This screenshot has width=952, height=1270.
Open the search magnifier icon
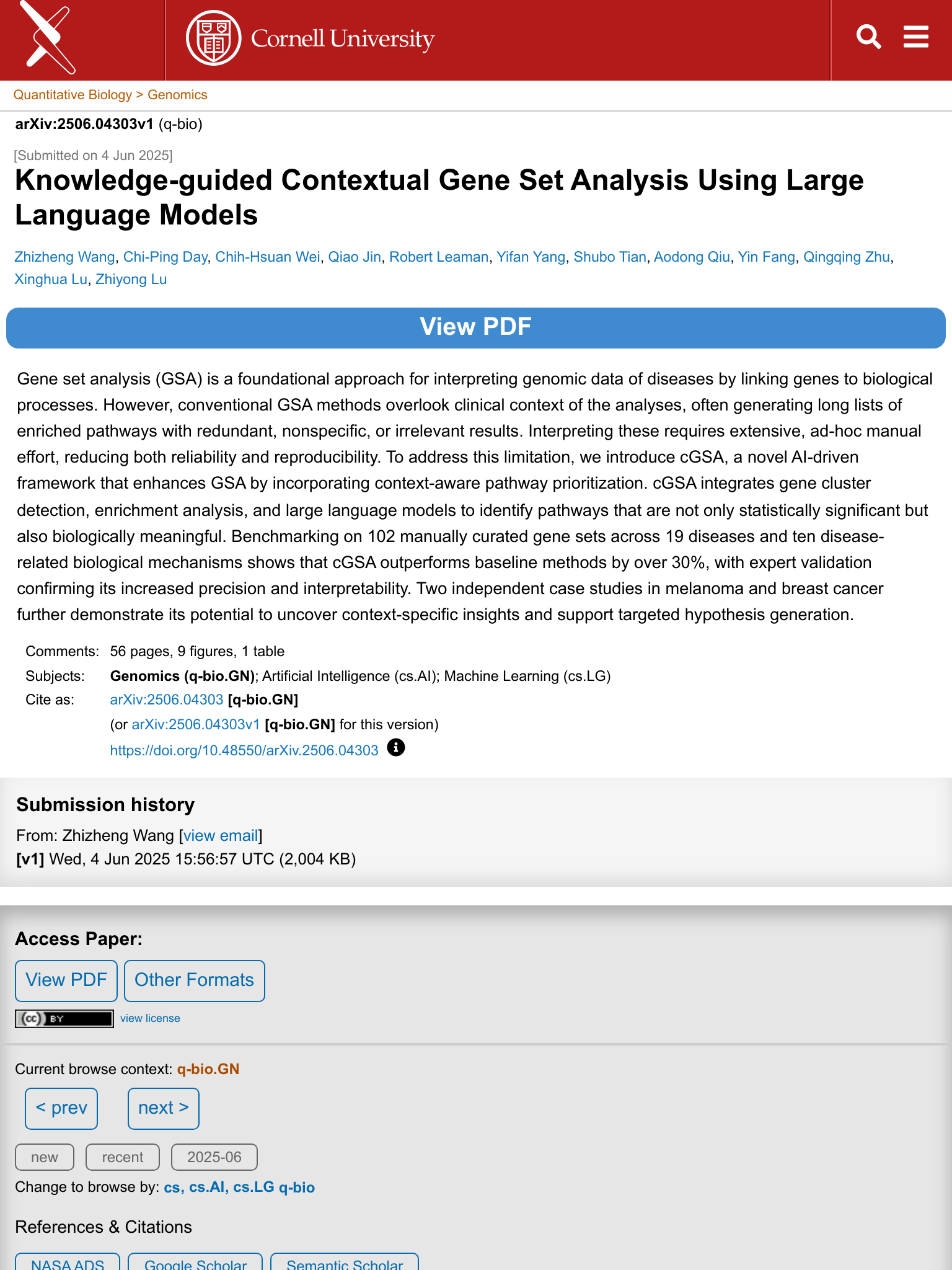pyautogui.click(x=868, y=37)
